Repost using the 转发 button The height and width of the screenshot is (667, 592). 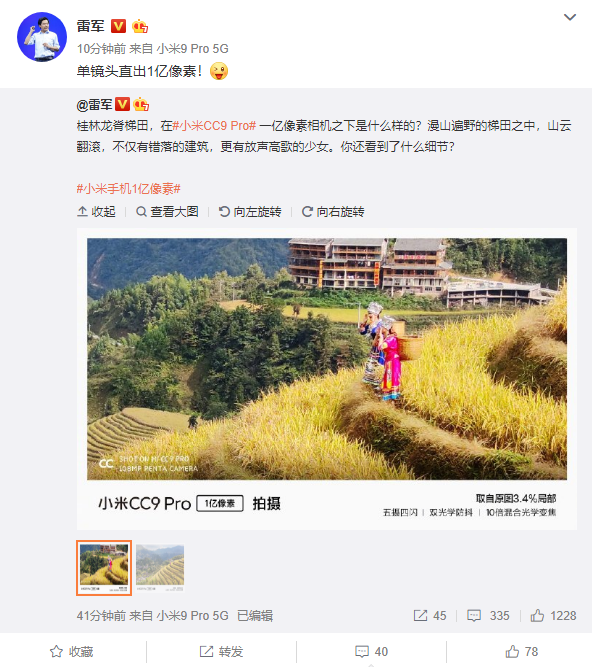222,651
